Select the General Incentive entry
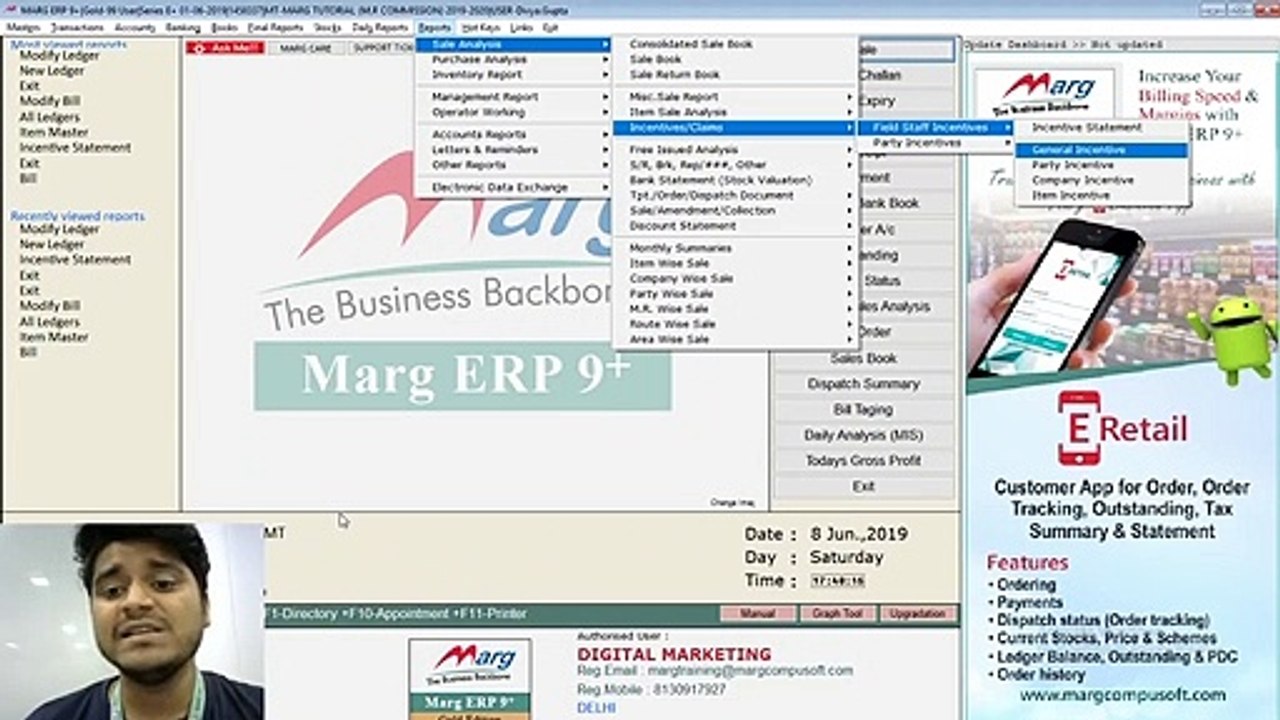The height and width of the screenshot is (720, 1280). (1102, 150)
